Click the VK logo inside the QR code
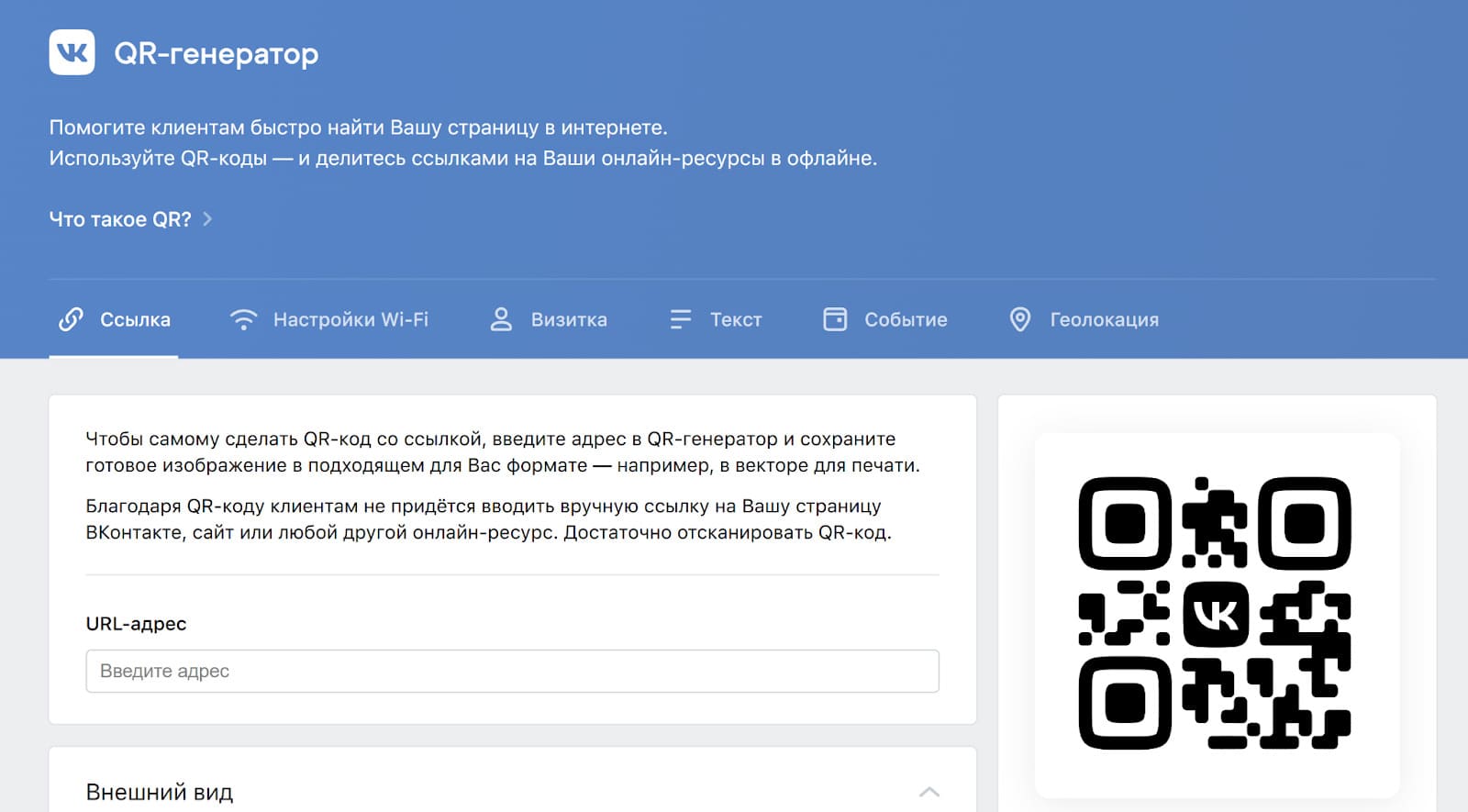The height and width of the screenshot is (812, 1468). [x=1216, y=614]
